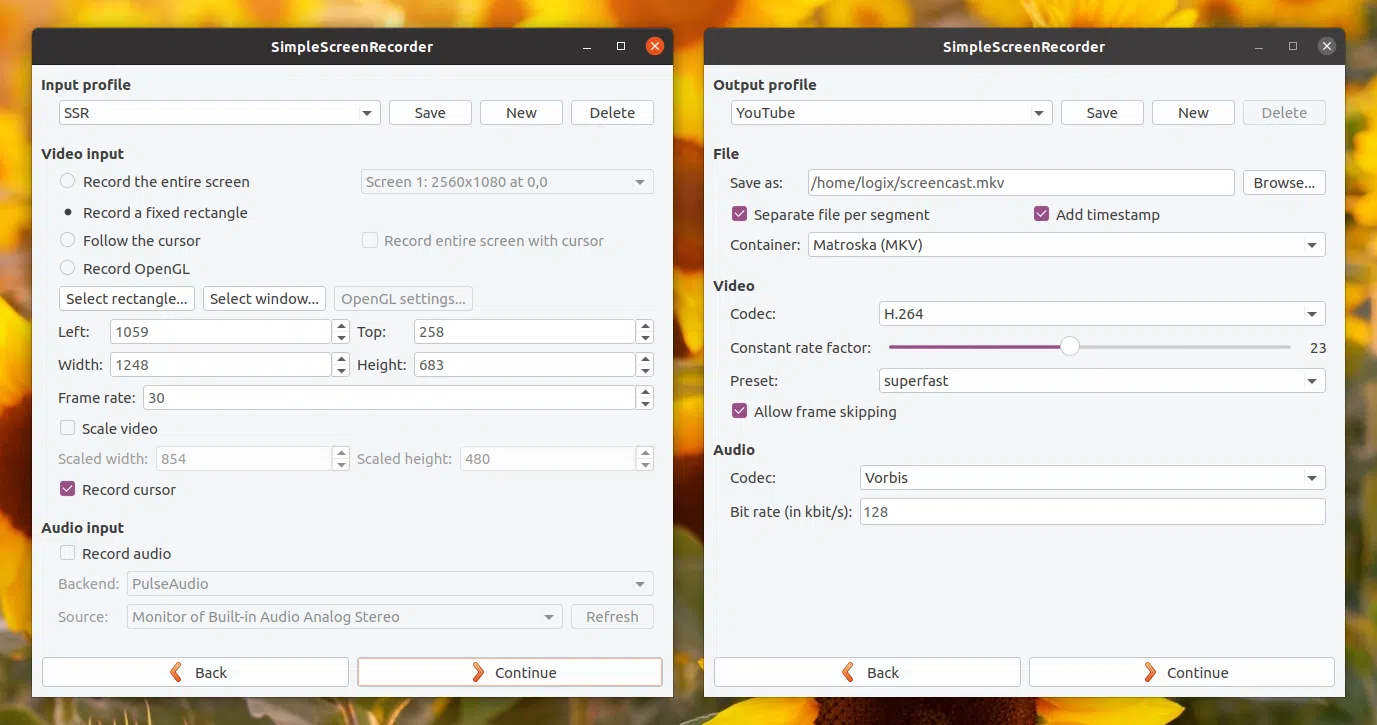Choose Follow the cursor recording mode

67,240
